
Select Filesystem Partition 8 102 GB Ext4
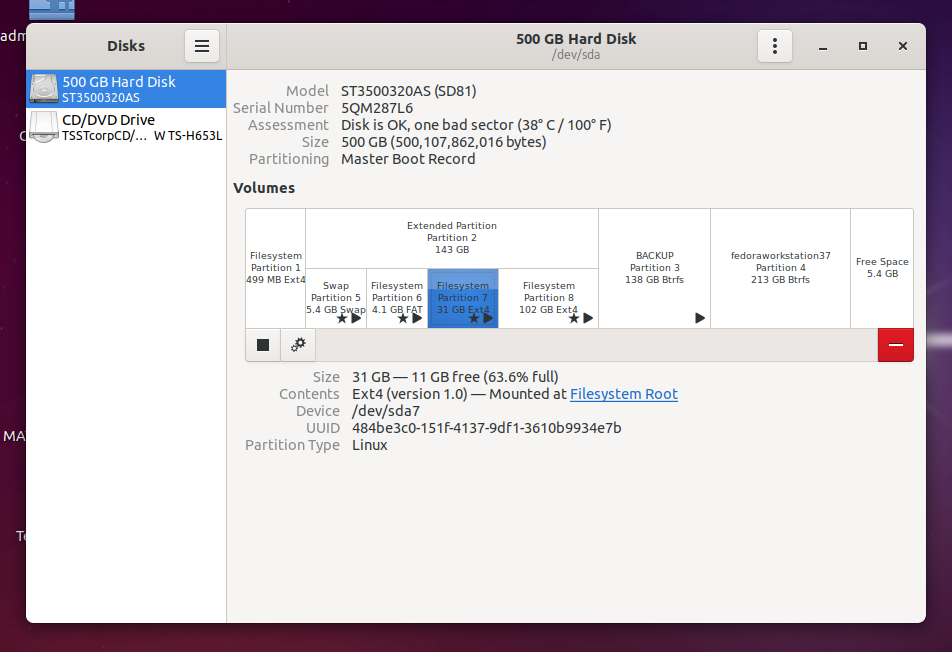point(548,298)
